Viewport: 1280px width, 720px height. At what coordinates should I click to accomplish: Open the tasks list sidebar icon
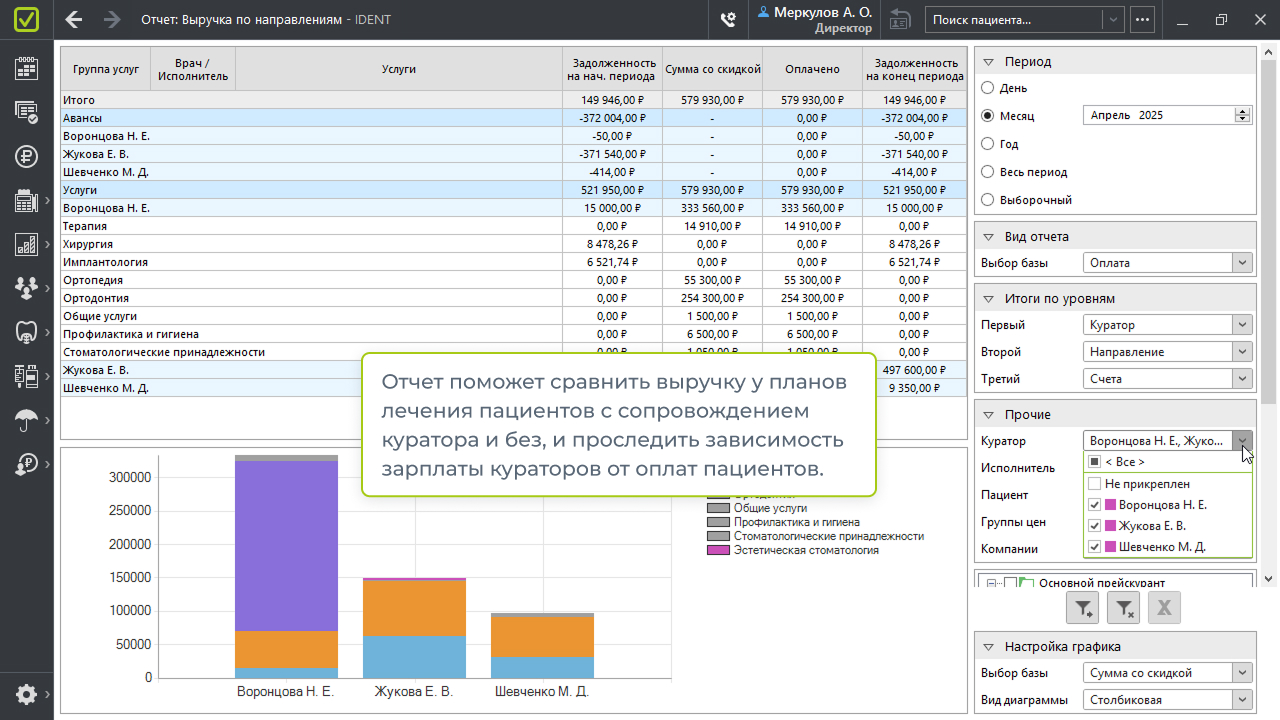(x=27, y=112)
